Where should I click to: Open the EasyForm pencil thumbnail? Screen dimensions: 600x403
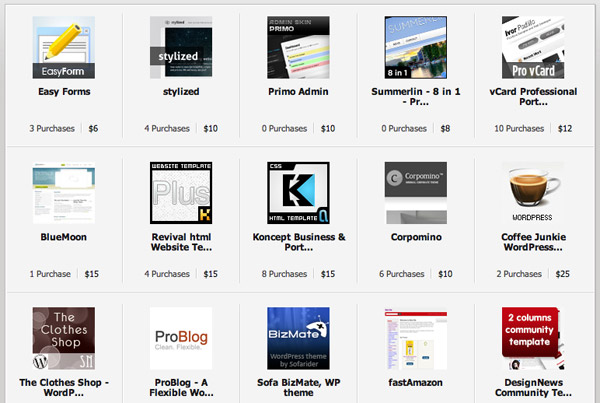[x=64, y=47]
